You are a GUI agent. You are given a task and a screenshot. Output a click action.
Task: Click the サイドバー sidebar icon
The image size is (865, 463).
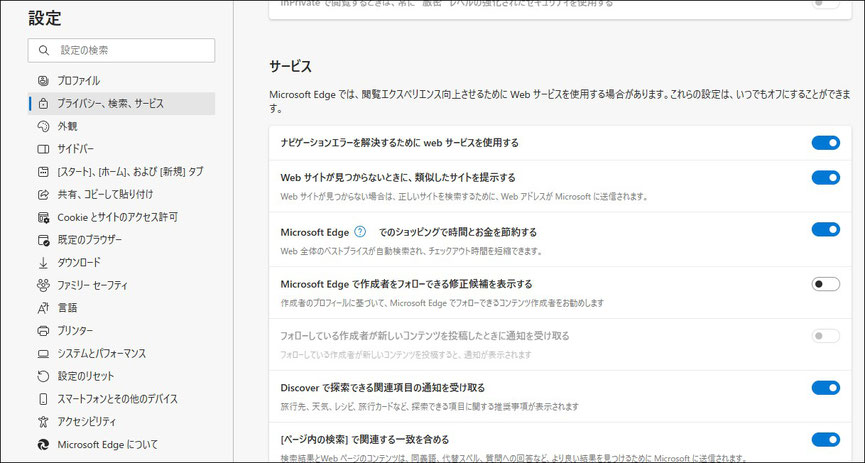tap(43, 149)
